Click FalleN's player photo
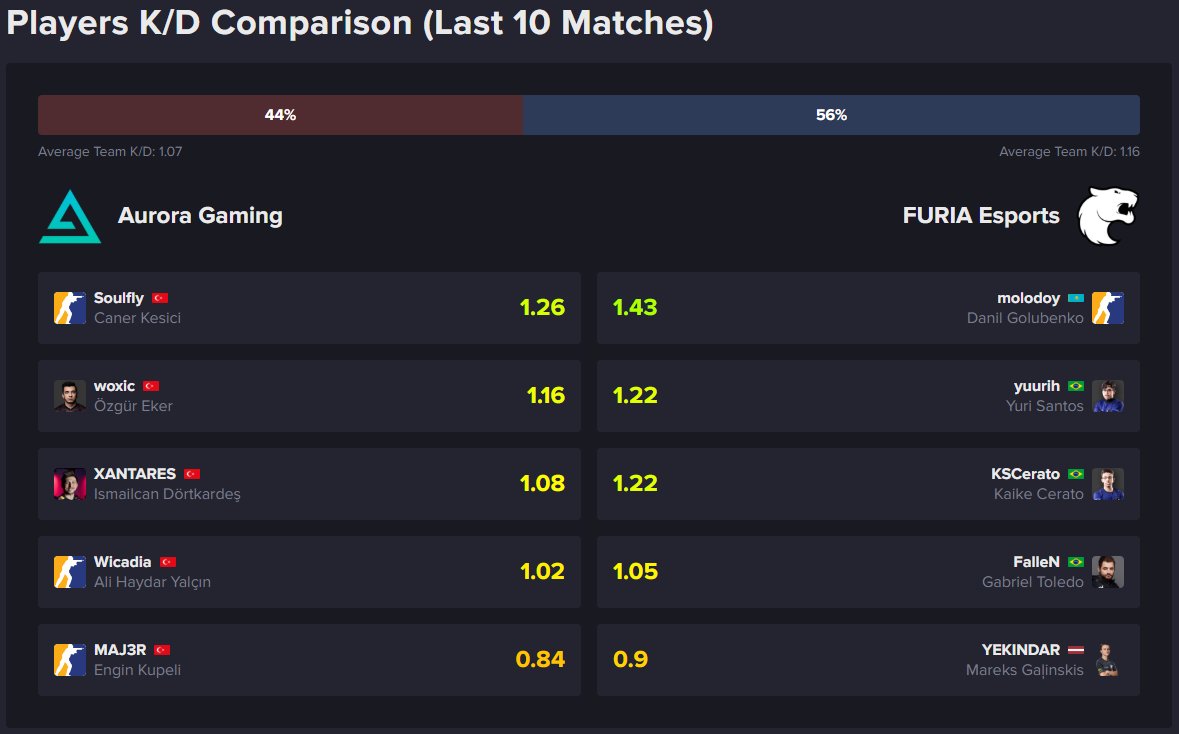This screenshot has height=734, width=1179. (1108, 572)
